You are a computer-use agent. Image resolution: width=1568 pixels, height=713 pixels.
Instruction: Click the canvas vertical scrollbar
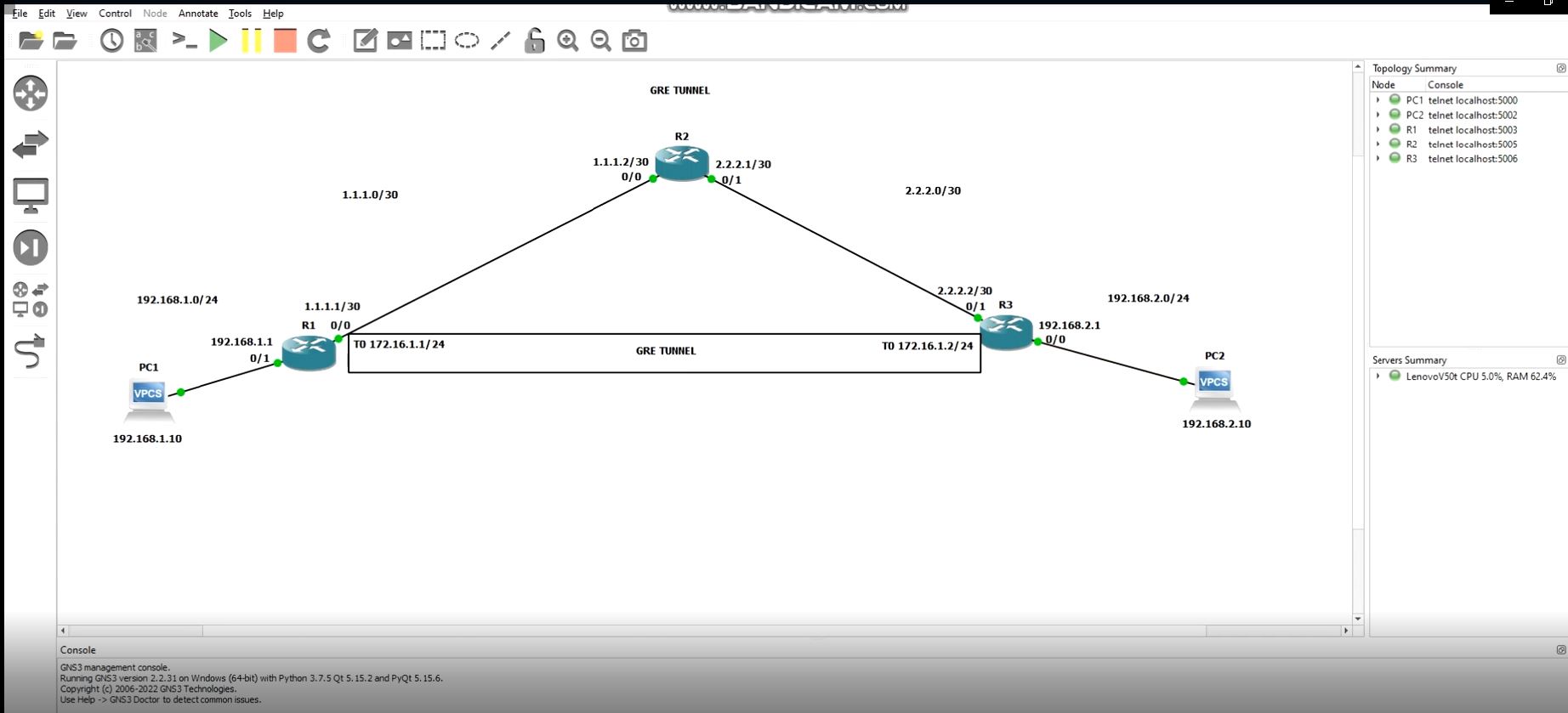[1358, 342]
